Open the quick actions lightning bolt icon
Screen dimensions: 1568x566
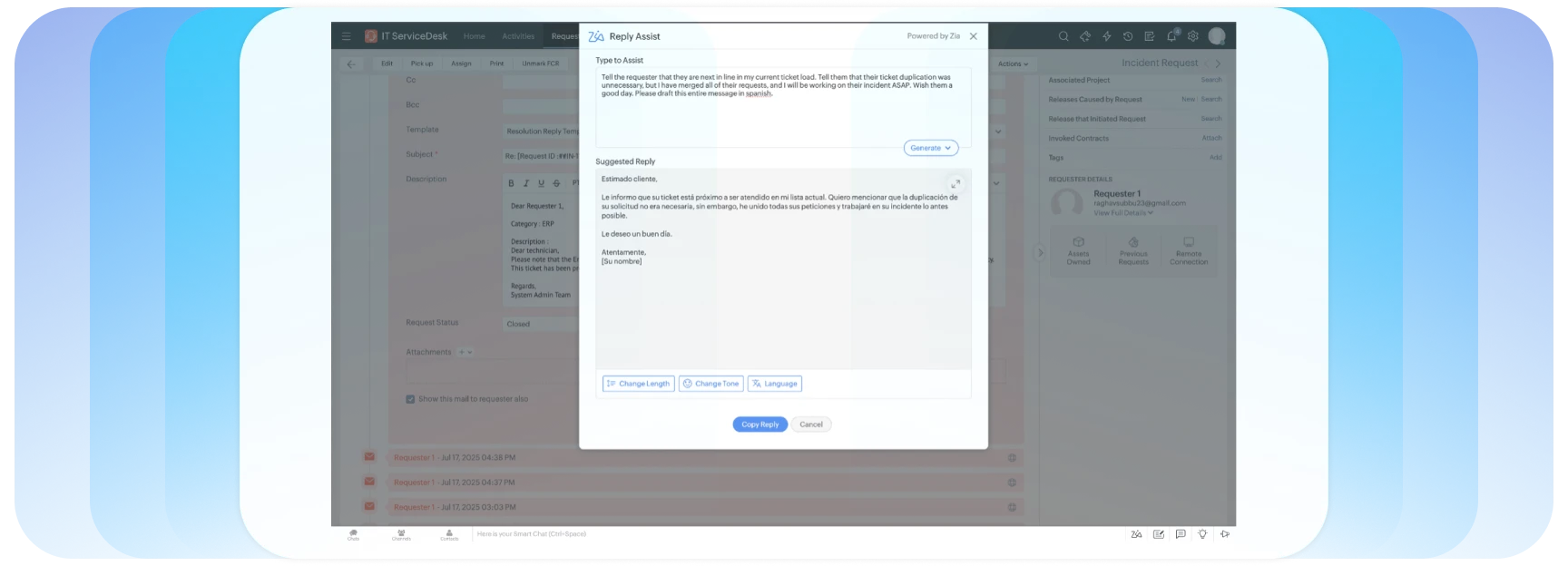[1106, 36]
